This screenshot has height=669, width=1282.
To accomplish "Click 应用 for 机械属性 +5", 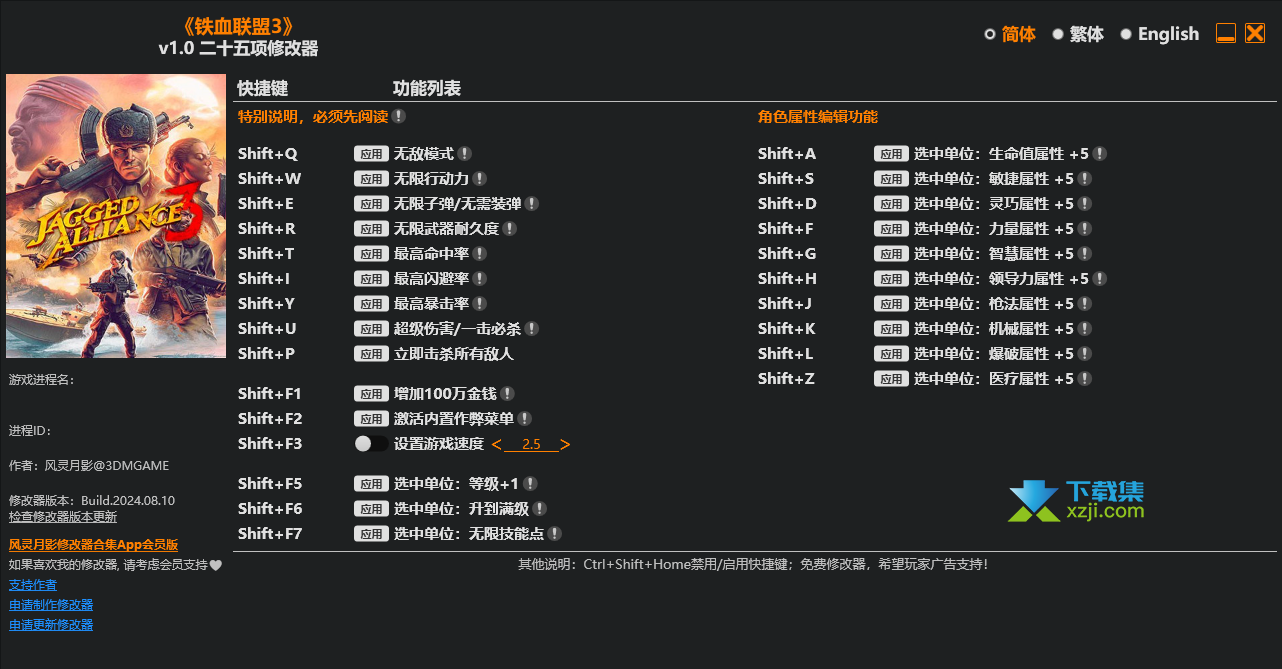I will 892,329.
